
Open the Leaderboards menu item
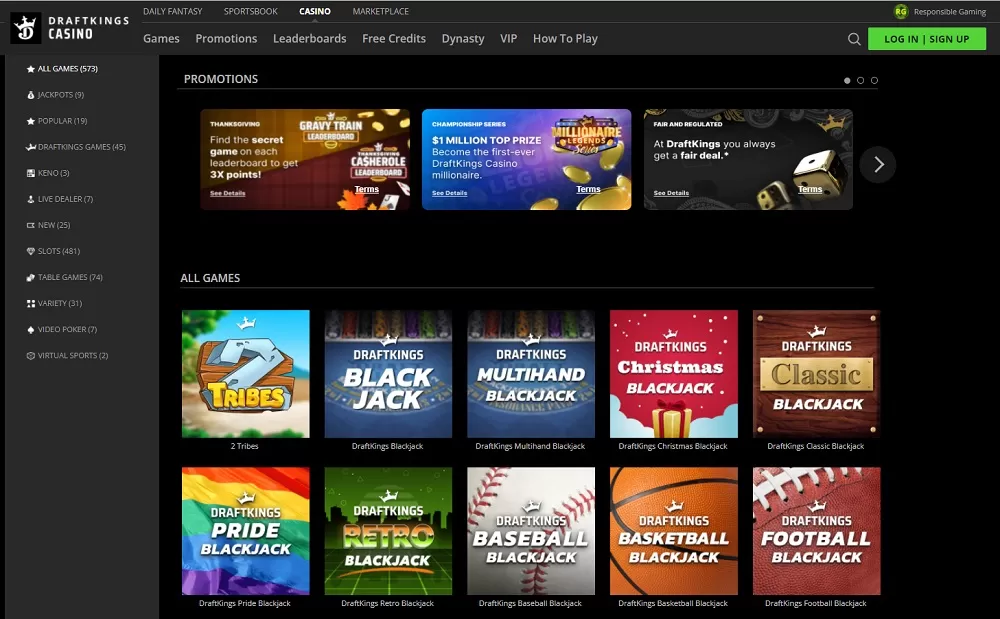coord(309,39)
